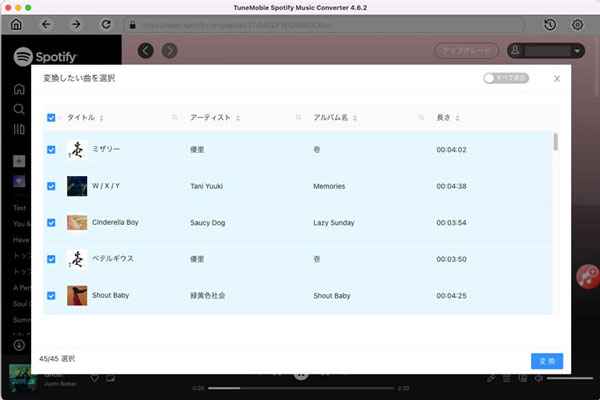Select the 緑黄色社会 artist cell
The height and width of the screenshot is (400, 600).
pyautogui.click(x=207, y=296)
